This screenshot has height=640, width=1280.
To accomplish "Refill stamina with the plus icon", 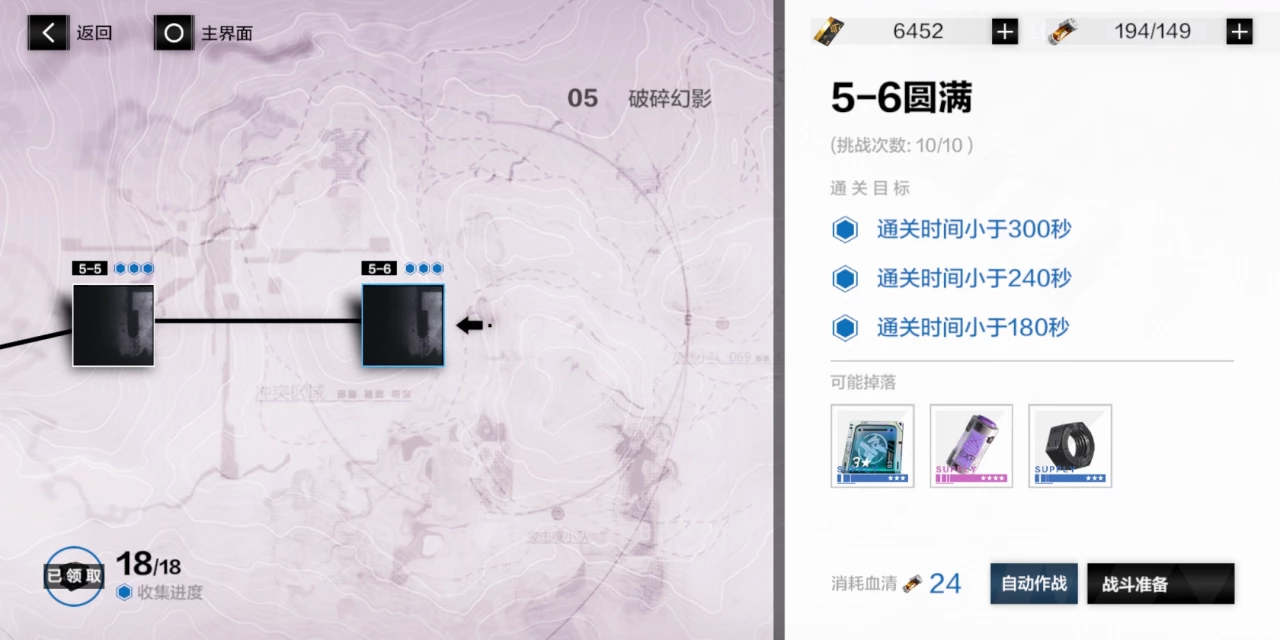I will 1239,31.
